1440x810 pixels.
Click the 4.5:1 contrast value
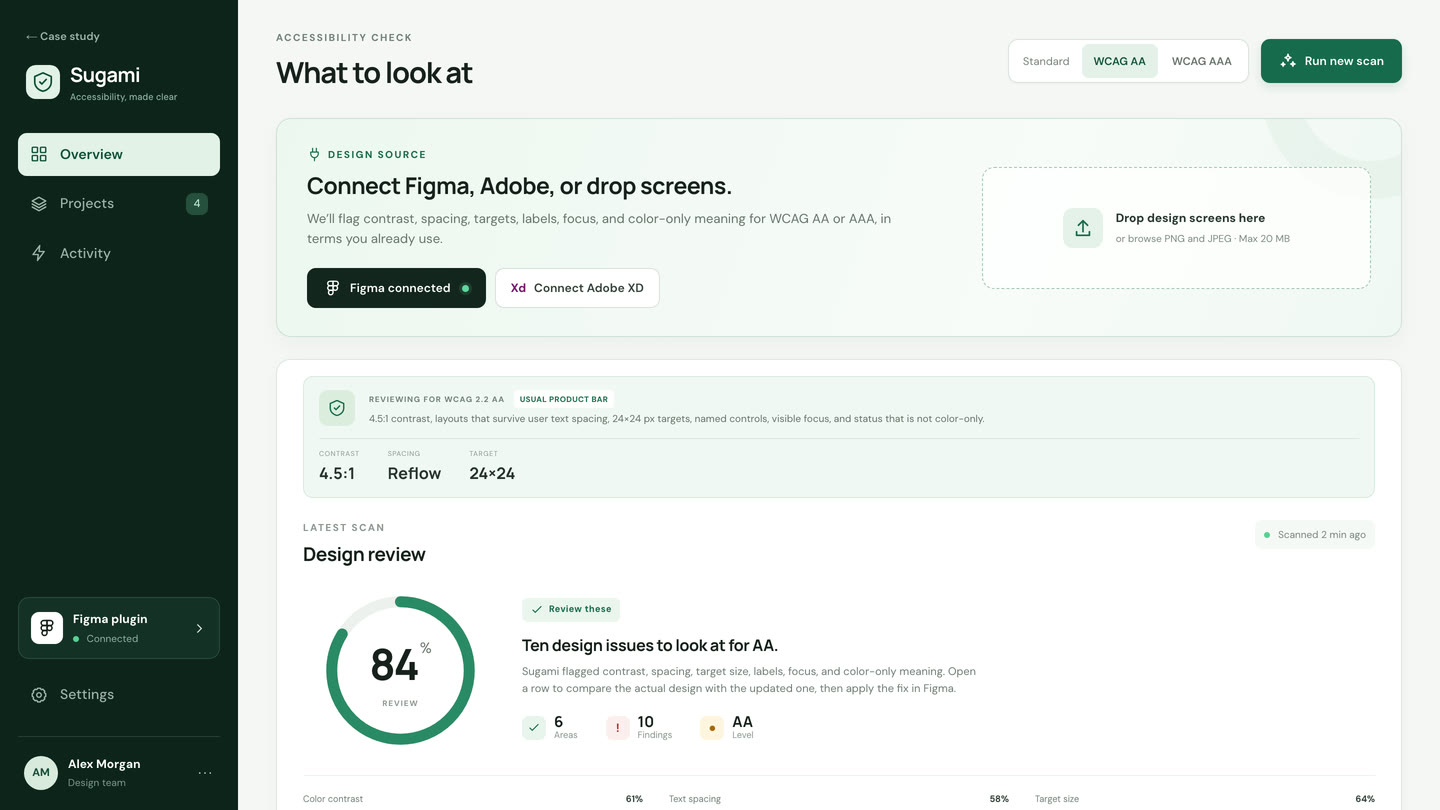[x=337, y=474]
